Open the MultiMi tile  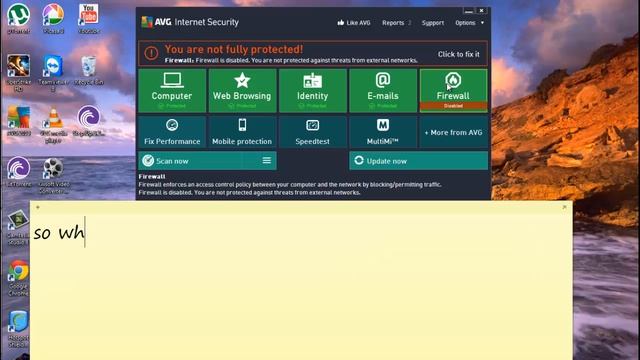point(383,132)
